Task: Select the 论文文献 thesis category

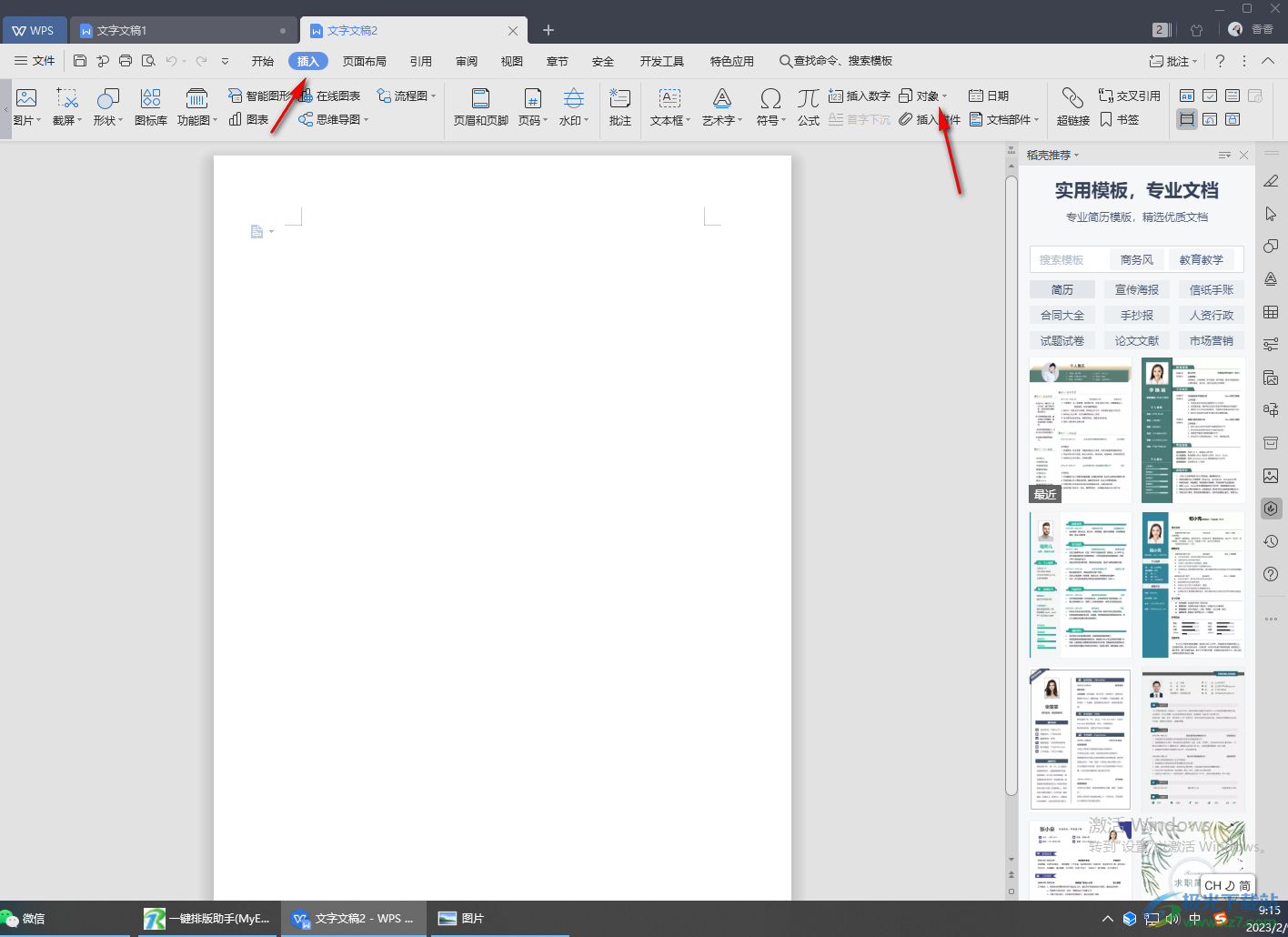Action: tap(1137, 340)
